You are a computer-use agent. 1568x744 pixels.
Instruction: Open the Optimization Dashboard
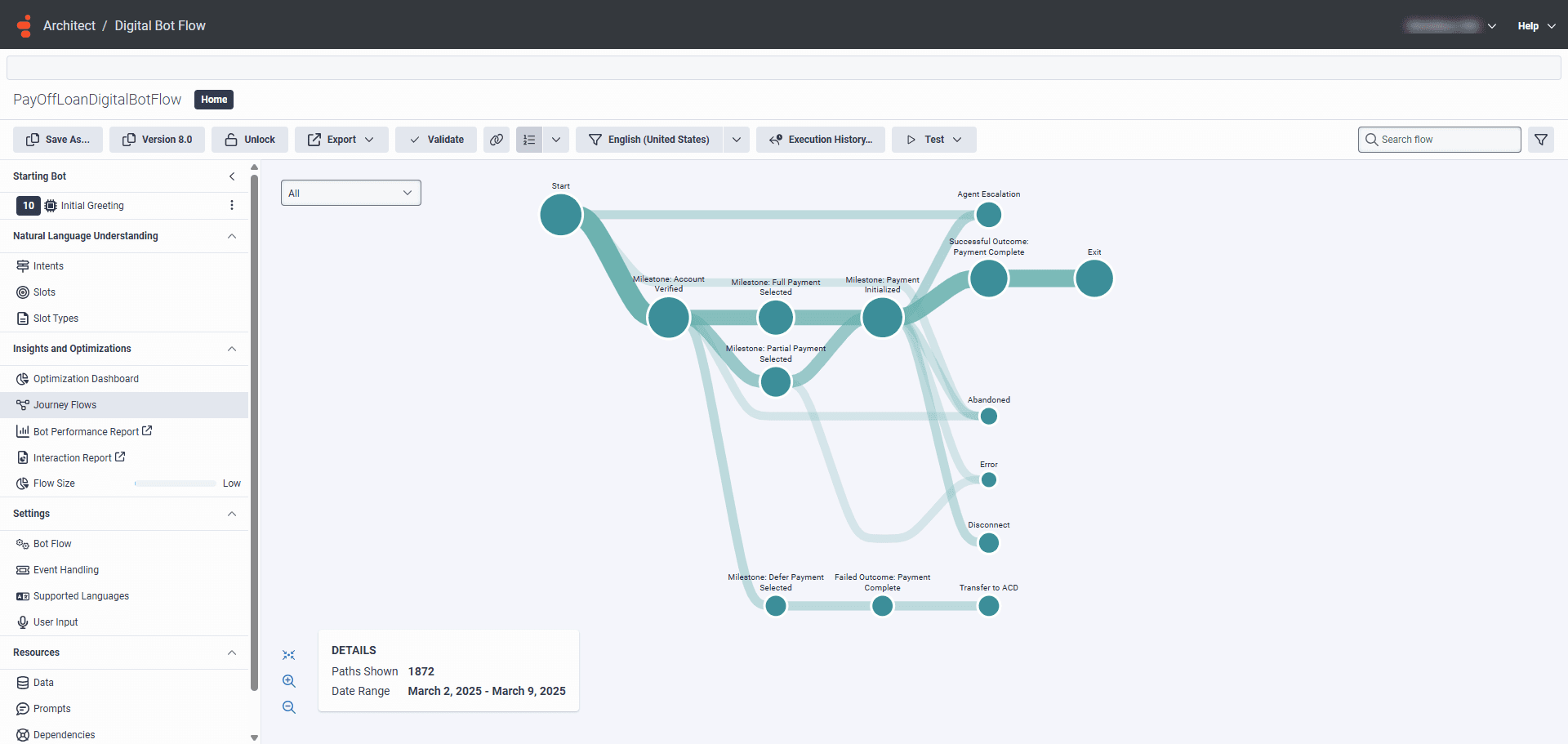point(86,378)
